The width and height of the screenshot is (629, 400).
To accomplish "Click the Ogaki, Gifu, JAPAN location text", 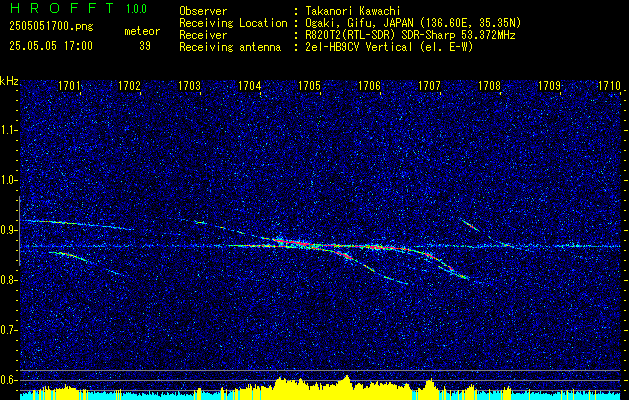I will [413, 23].
